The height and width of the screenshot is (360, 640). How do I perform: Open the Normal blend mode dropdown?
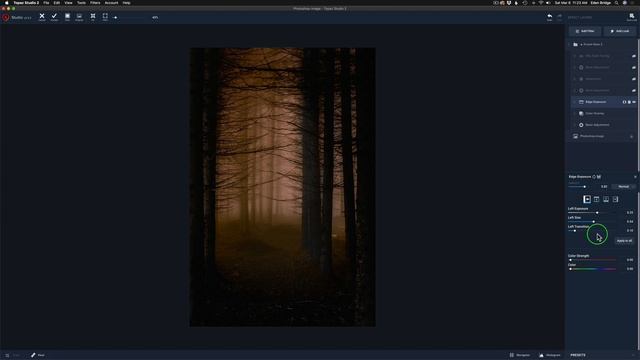point(624,187)
